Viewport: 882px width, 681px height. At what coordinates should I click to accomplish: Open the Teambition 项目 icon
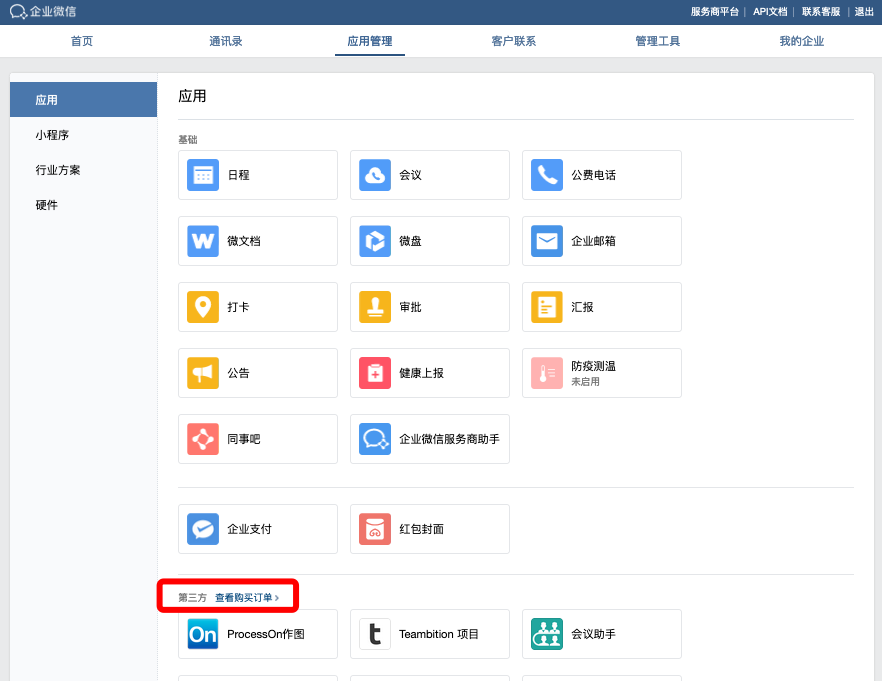[375, 634]
